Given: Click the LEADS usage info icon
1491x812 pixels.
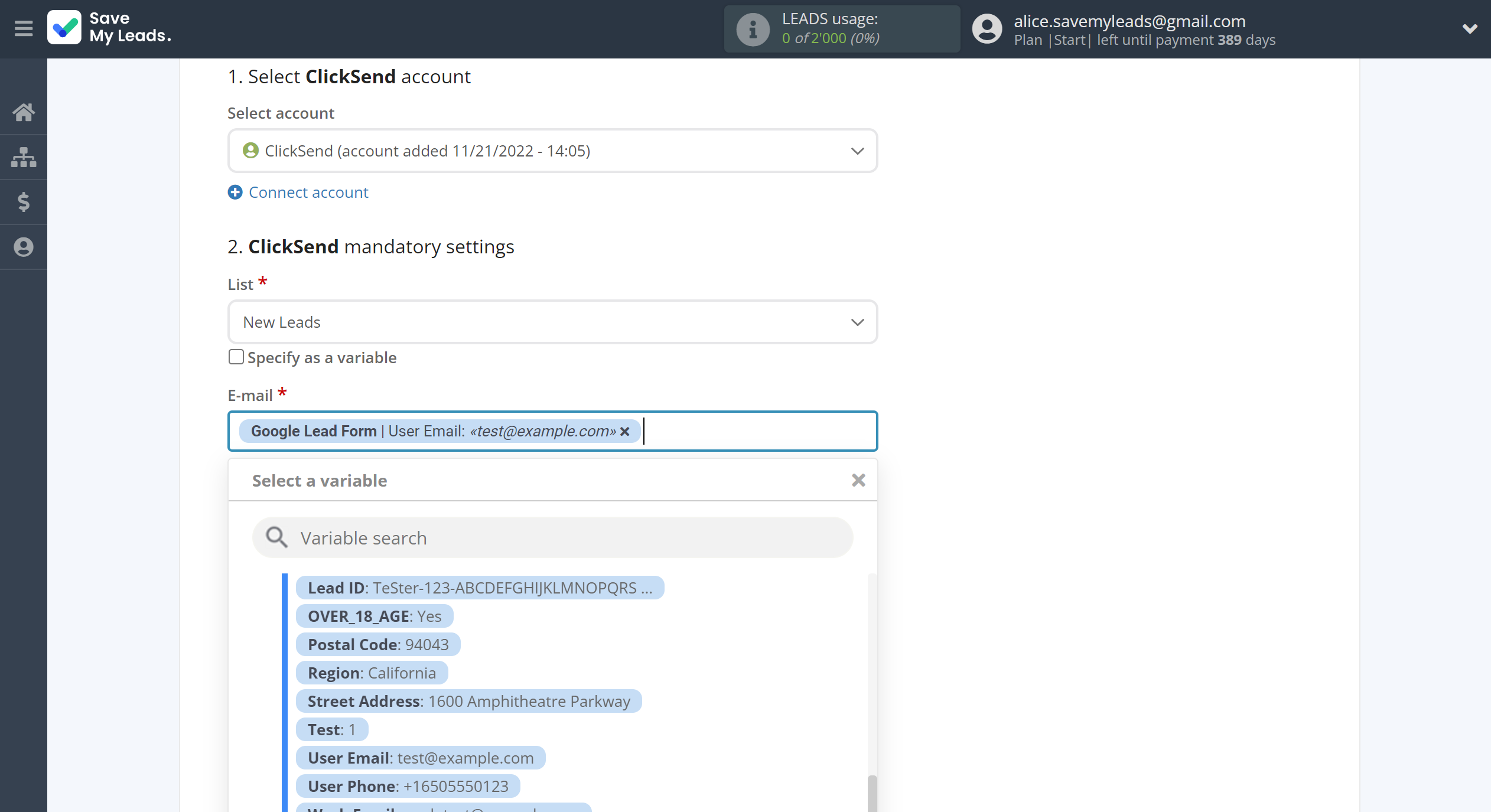Looking at the screenshot, I should (x=753, y=29).
